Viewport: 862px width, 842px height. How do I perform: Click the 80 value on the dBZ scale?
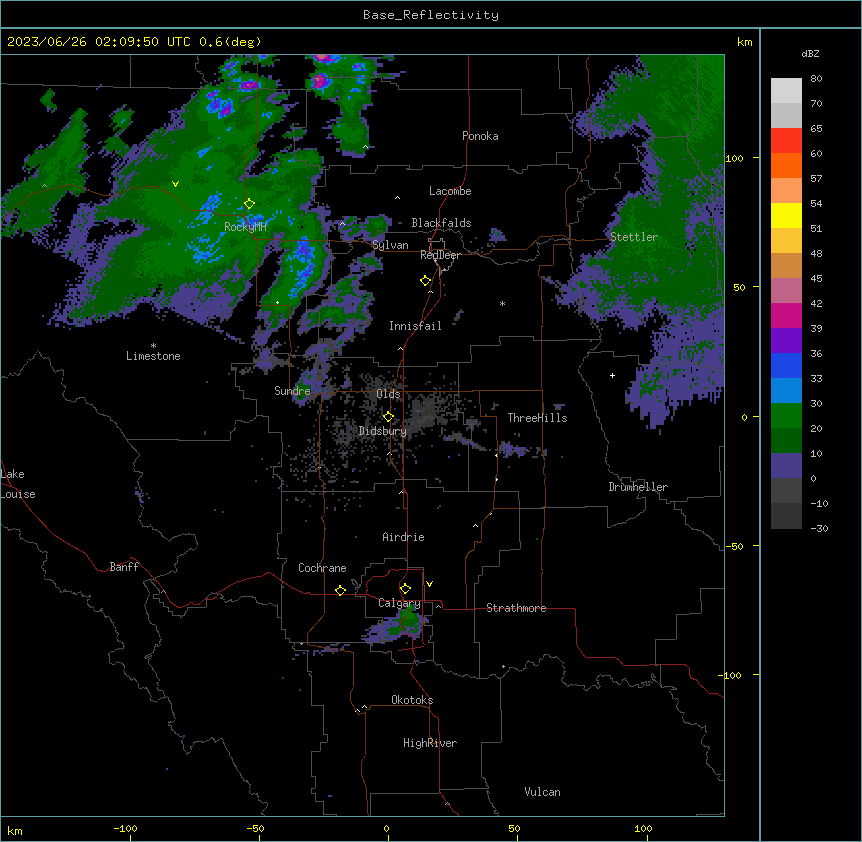[816, 79]
